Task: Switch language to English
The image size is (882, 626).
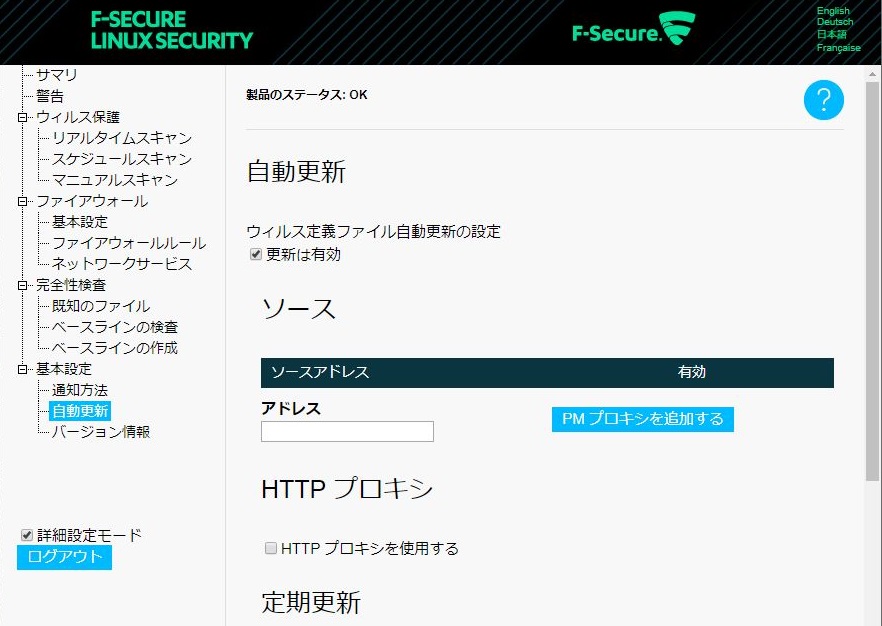Action: pos(833,11)
